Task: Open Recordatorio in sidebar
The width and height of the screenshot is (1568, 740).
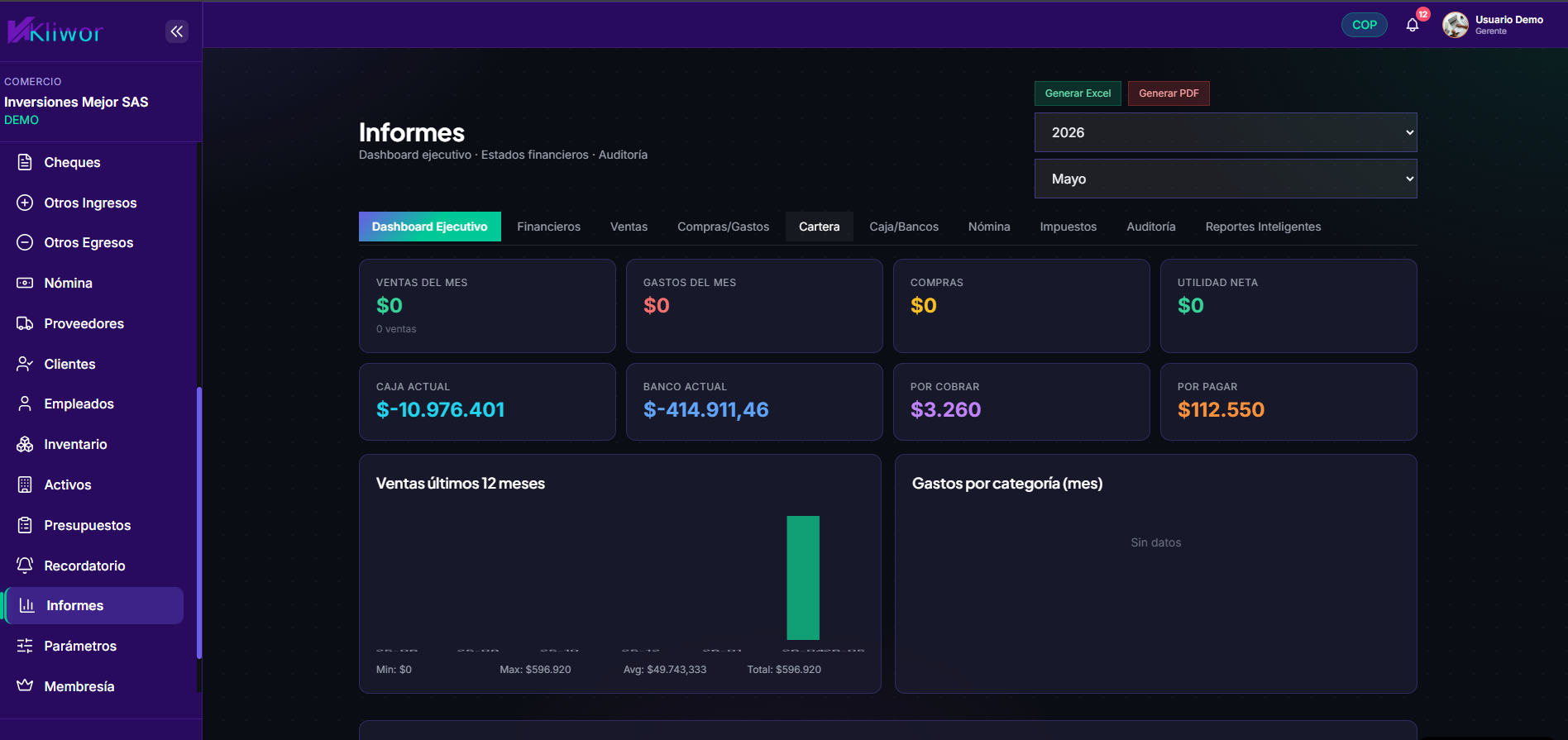Action: (x=93, y=566)
